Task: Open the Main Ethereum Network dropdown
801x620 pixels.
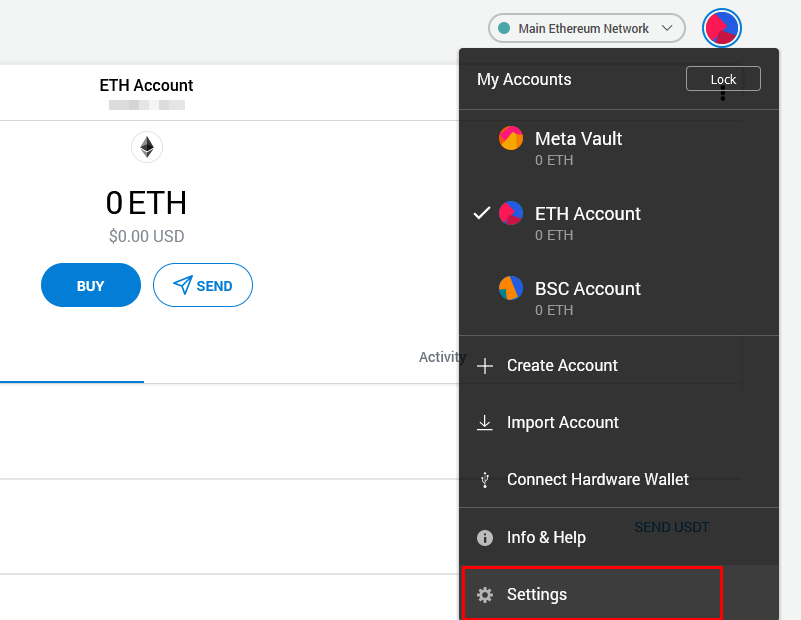Action: [586, 28]
